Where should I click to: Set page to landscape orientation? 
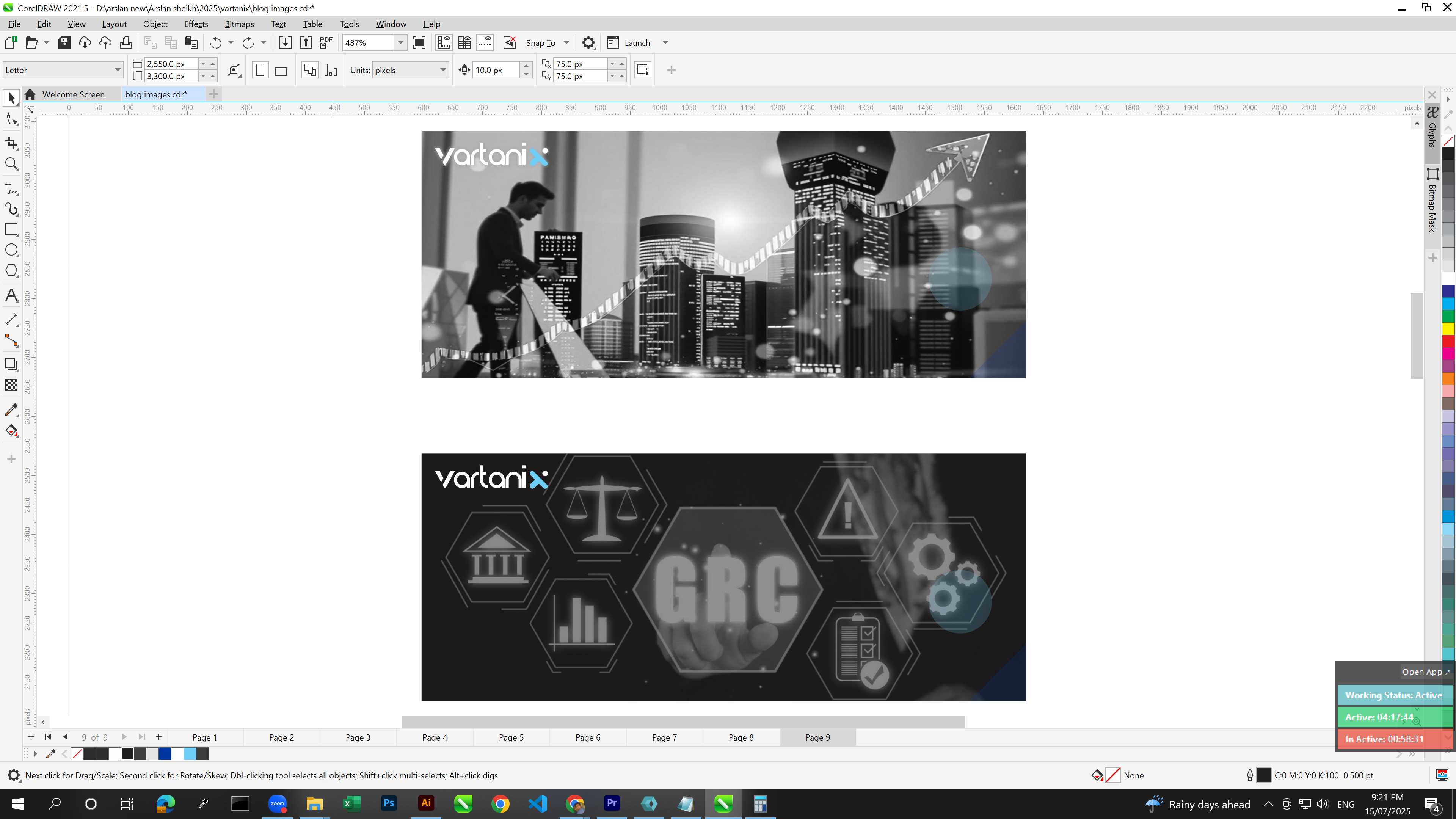click(281, 70)
